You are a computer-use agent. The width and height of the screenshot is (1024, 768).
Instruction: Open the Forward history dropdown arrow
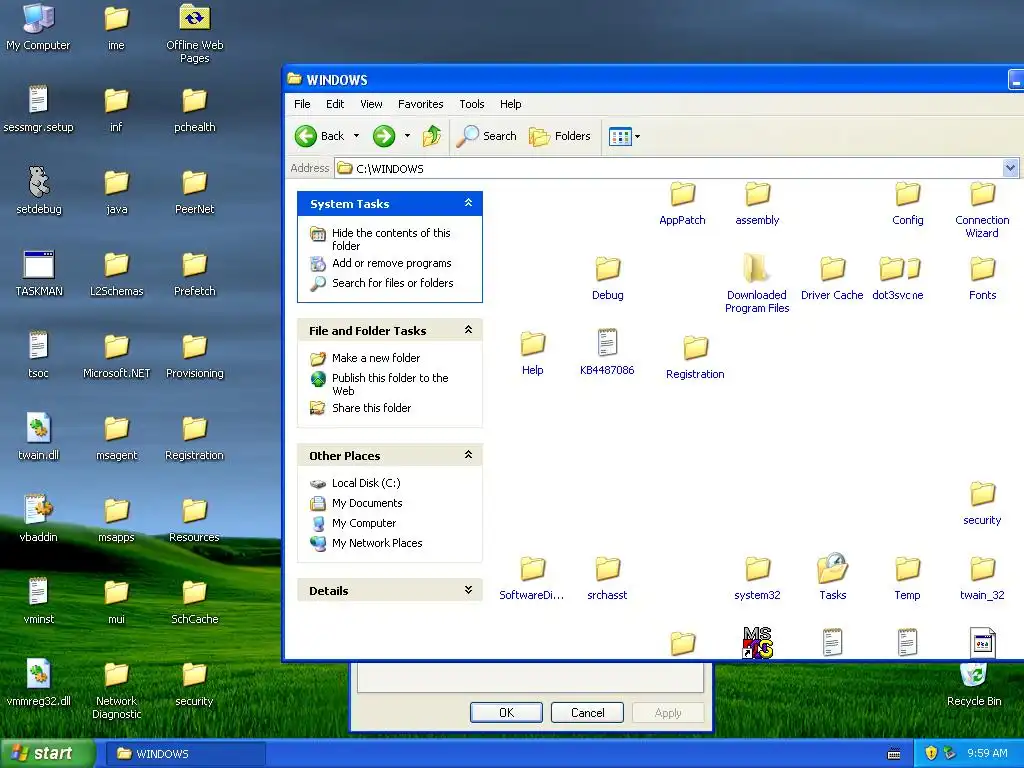click(x=408, y=136)
